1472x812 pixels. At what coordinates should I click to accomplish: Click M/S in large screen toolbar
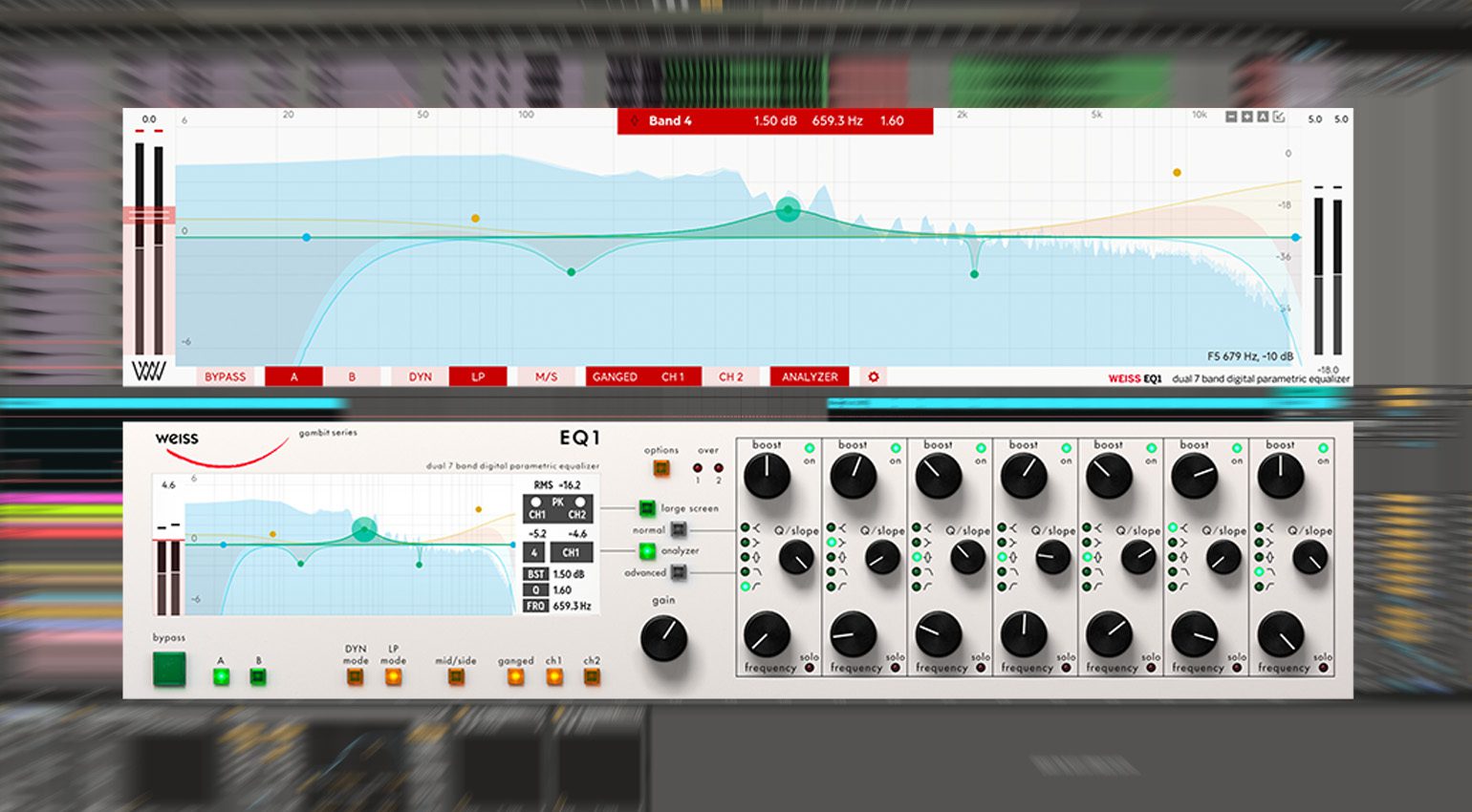click(x=546, y=377)
